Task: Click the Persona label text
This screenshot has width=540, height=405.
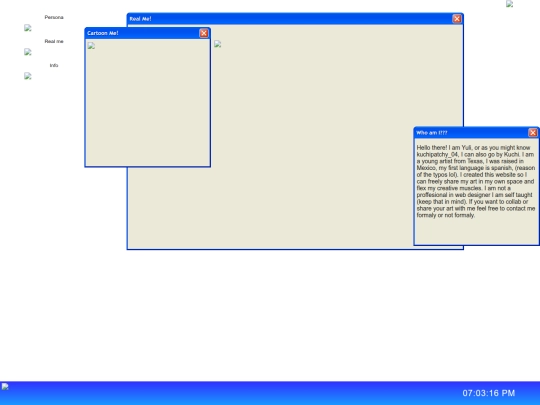Action: [x=54, y=17]
